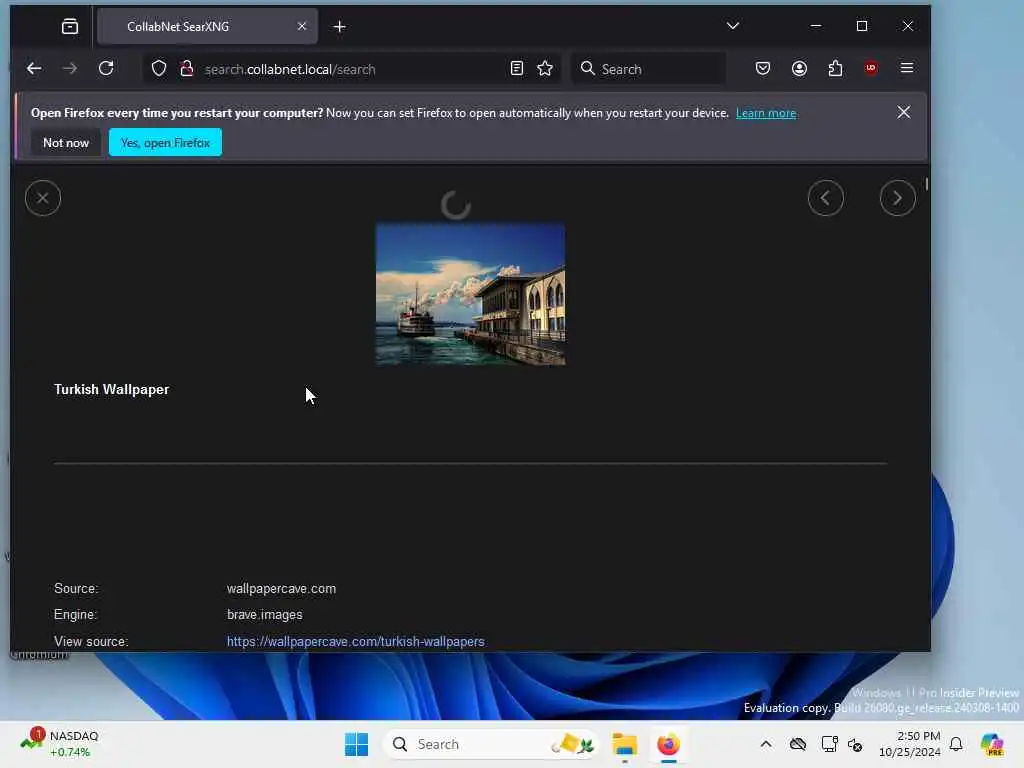1024x768 pixels.
Task: Click the search.collabnet.local address bar
Action: point(353,69)
